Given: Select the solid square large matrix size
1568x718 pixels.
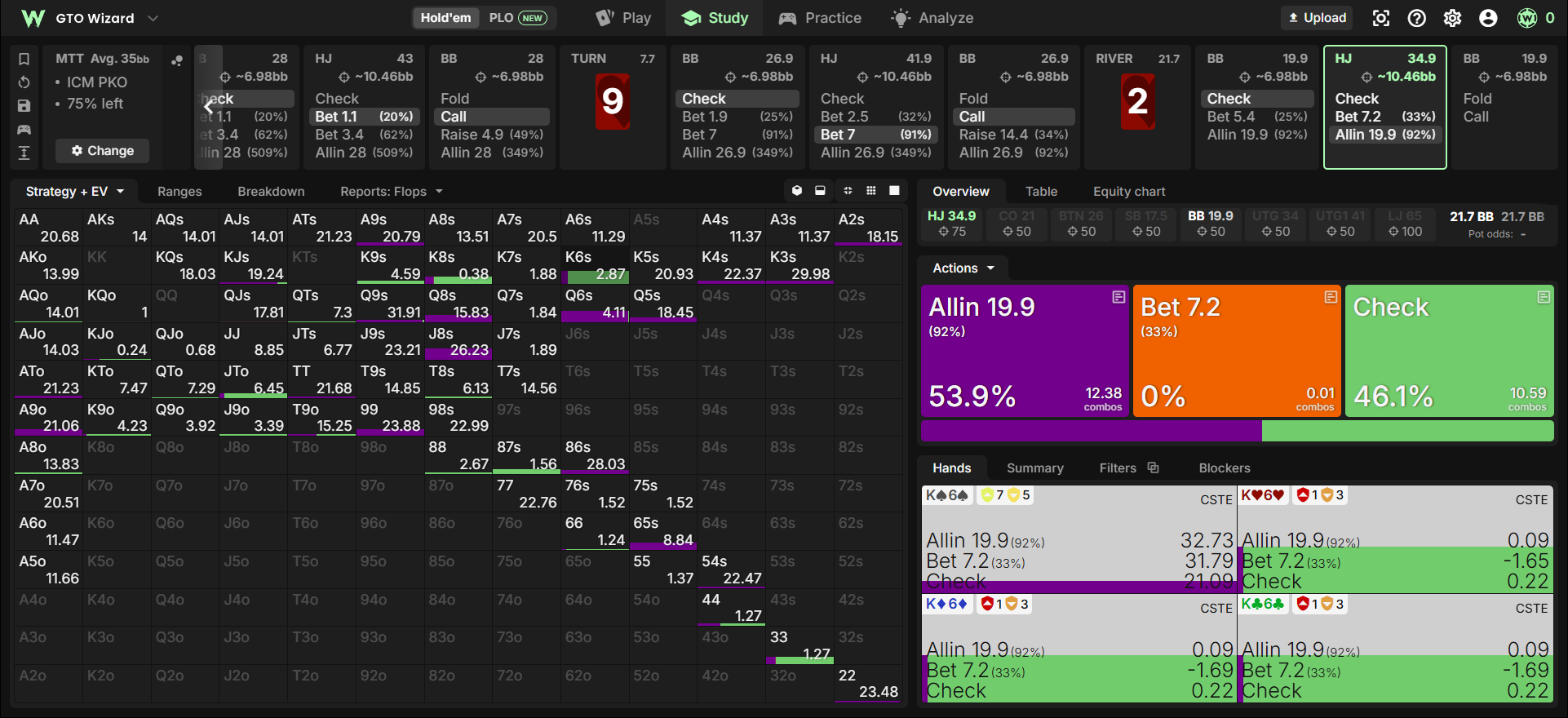Looking at the screenshot, I should click(894, 191).
